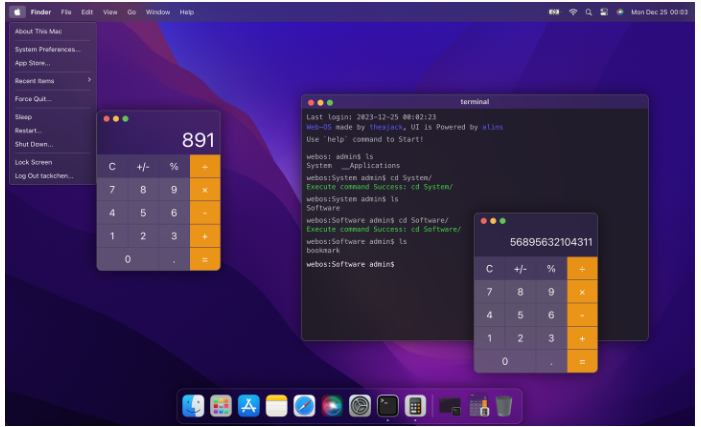
Task: Open the File menu in the menu bar
Action: 66,12
